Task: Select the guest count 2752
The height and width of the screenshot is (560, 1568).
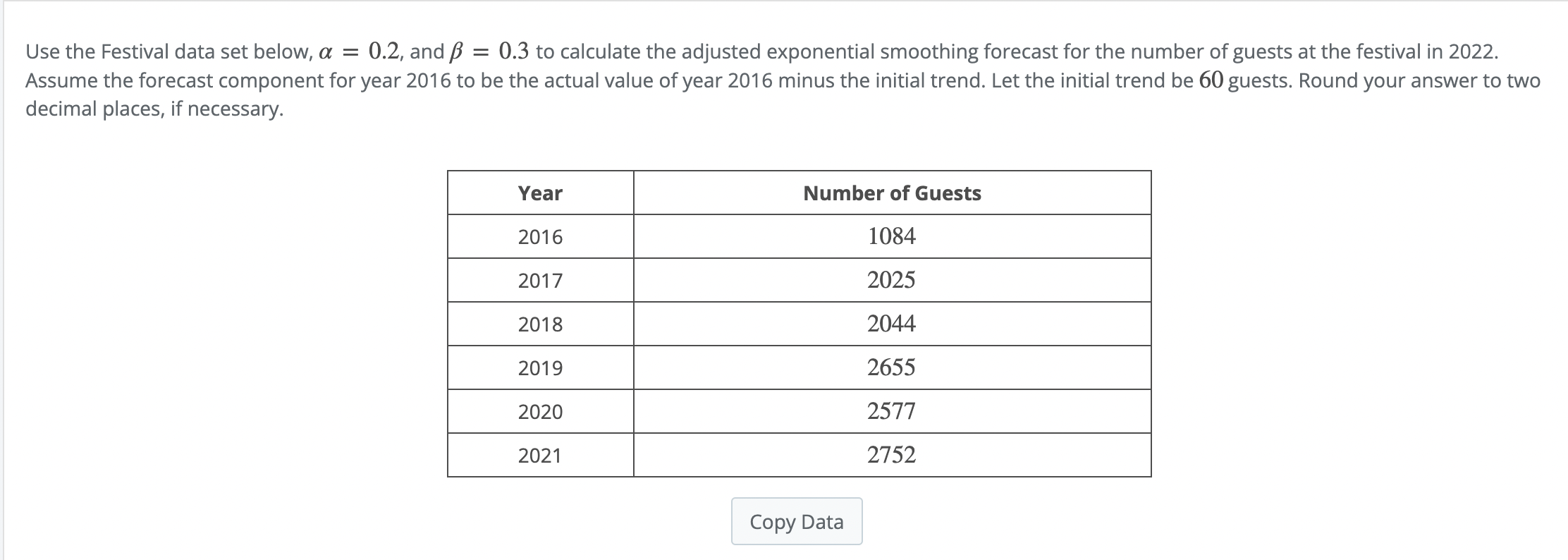Action: 892,455
